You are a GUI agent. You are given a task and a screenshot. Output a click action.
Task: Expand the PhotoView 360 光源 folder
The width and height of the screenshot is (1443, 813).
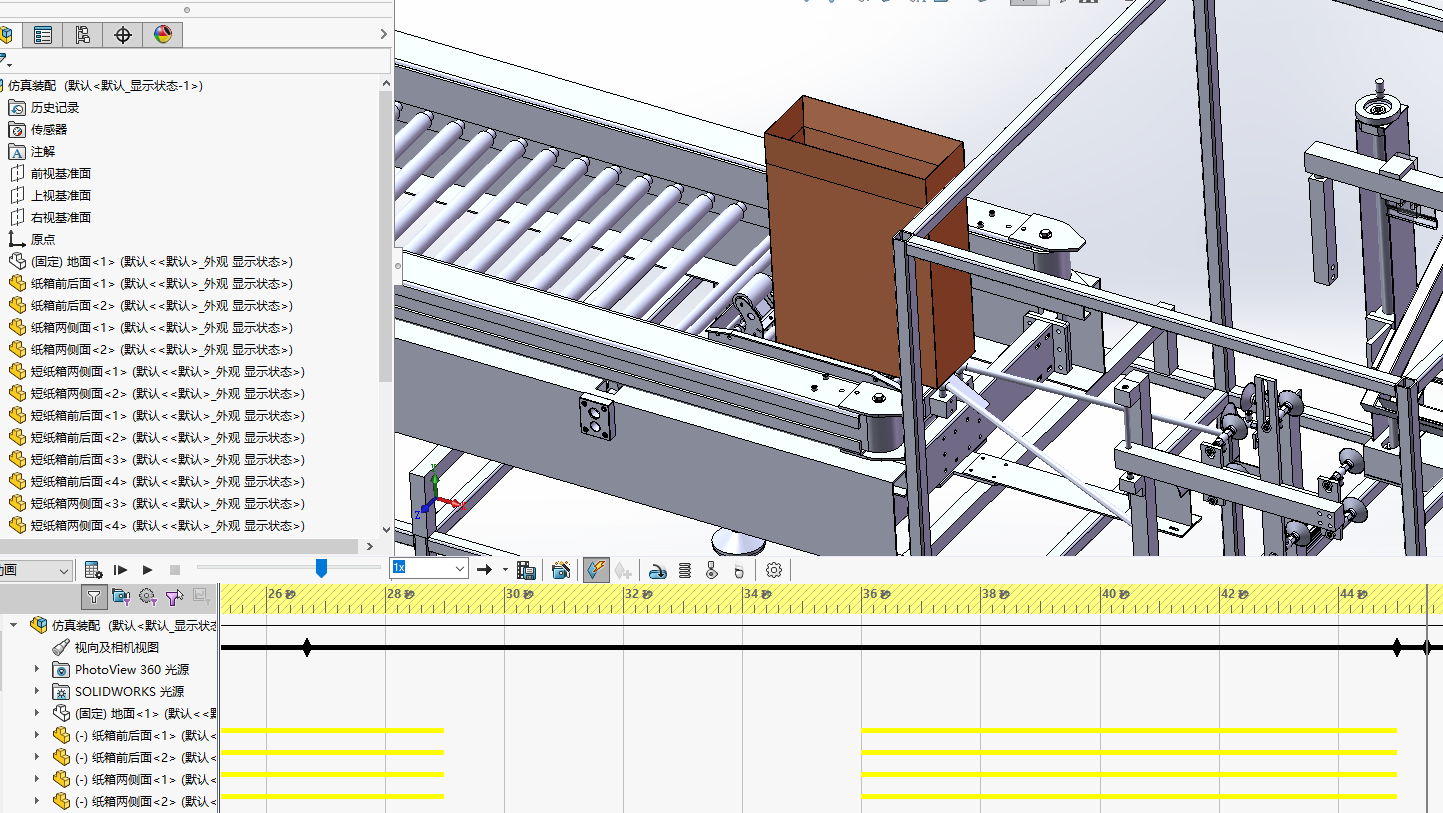click(x=38, y=669)
